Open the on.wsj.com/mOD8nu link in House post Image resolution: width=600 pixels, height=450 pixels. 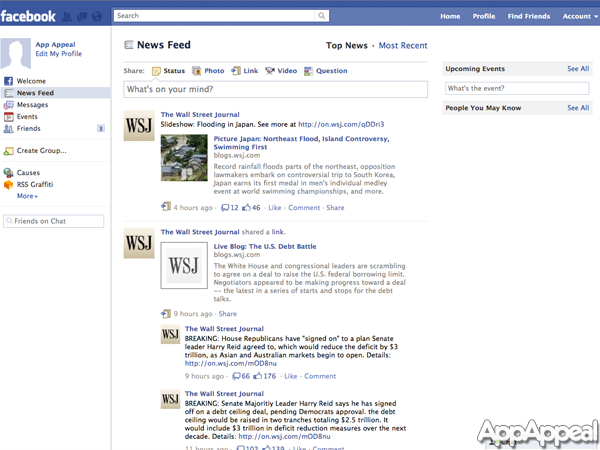pos(231,364)
